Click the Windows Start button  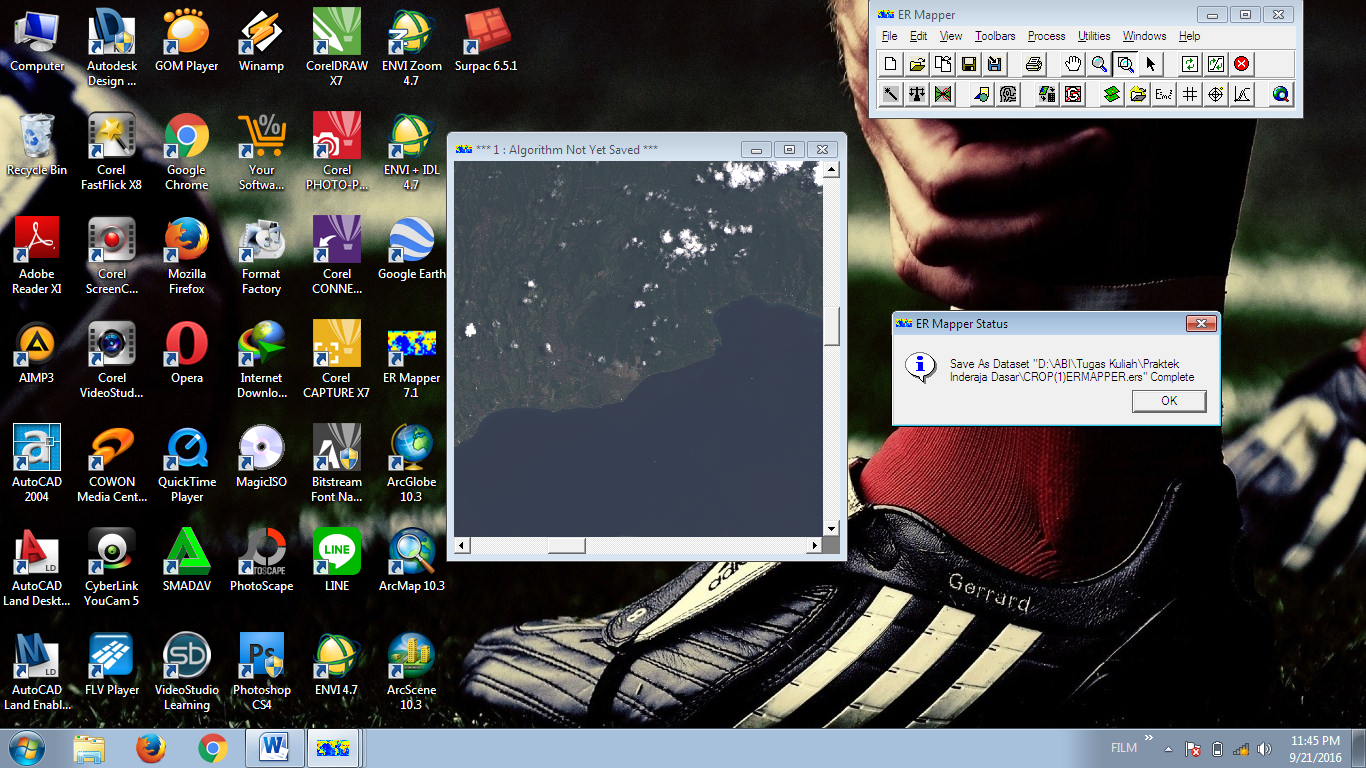[x=26, y=747]
